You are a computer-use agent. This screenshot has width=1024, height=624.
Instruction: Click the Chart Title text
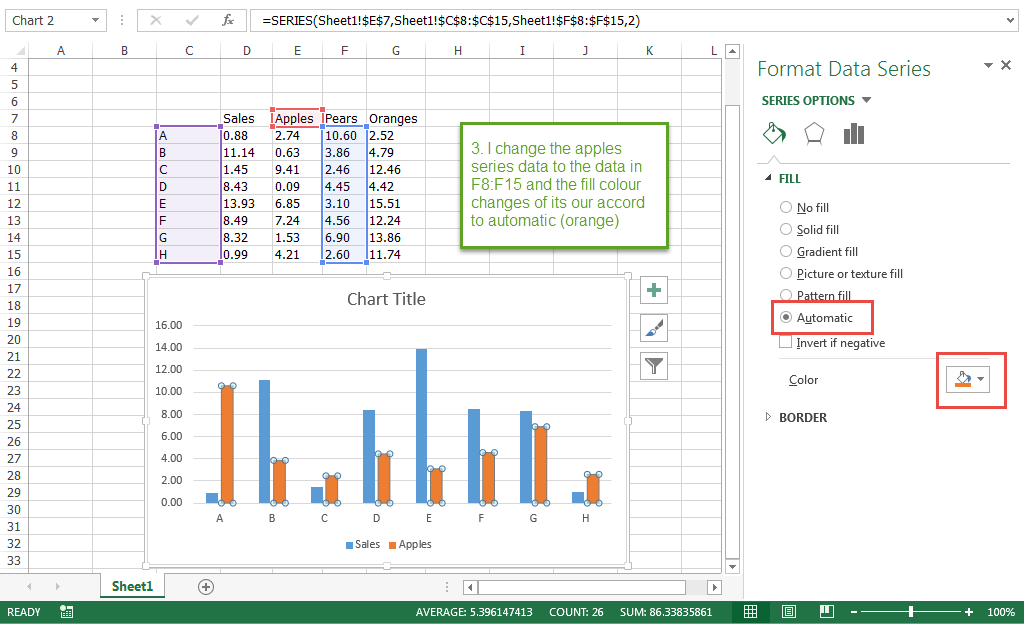[x=386, y=299]
